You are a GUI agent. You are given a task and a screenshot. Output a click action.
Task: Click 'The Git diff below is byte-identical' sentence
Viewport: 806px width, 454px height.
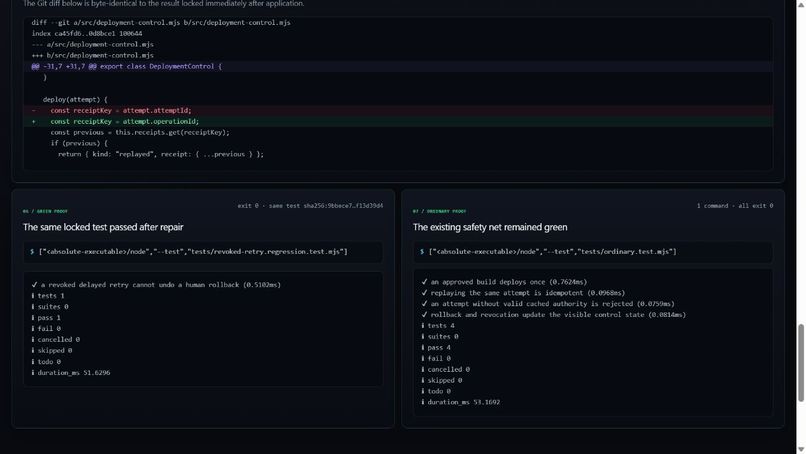tap(163, 4)
